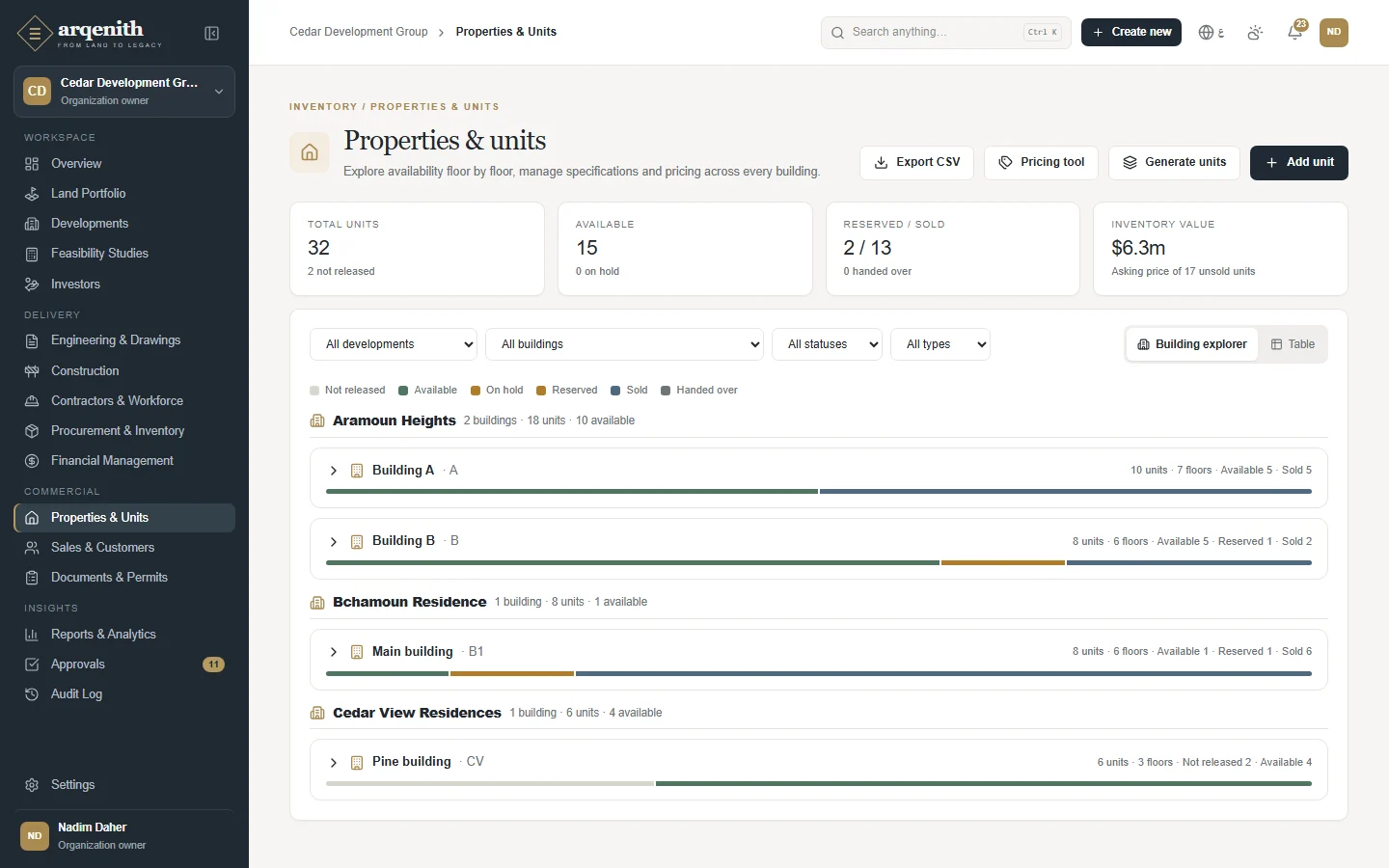Open the All statuses filter dropdown

[827, 344]
